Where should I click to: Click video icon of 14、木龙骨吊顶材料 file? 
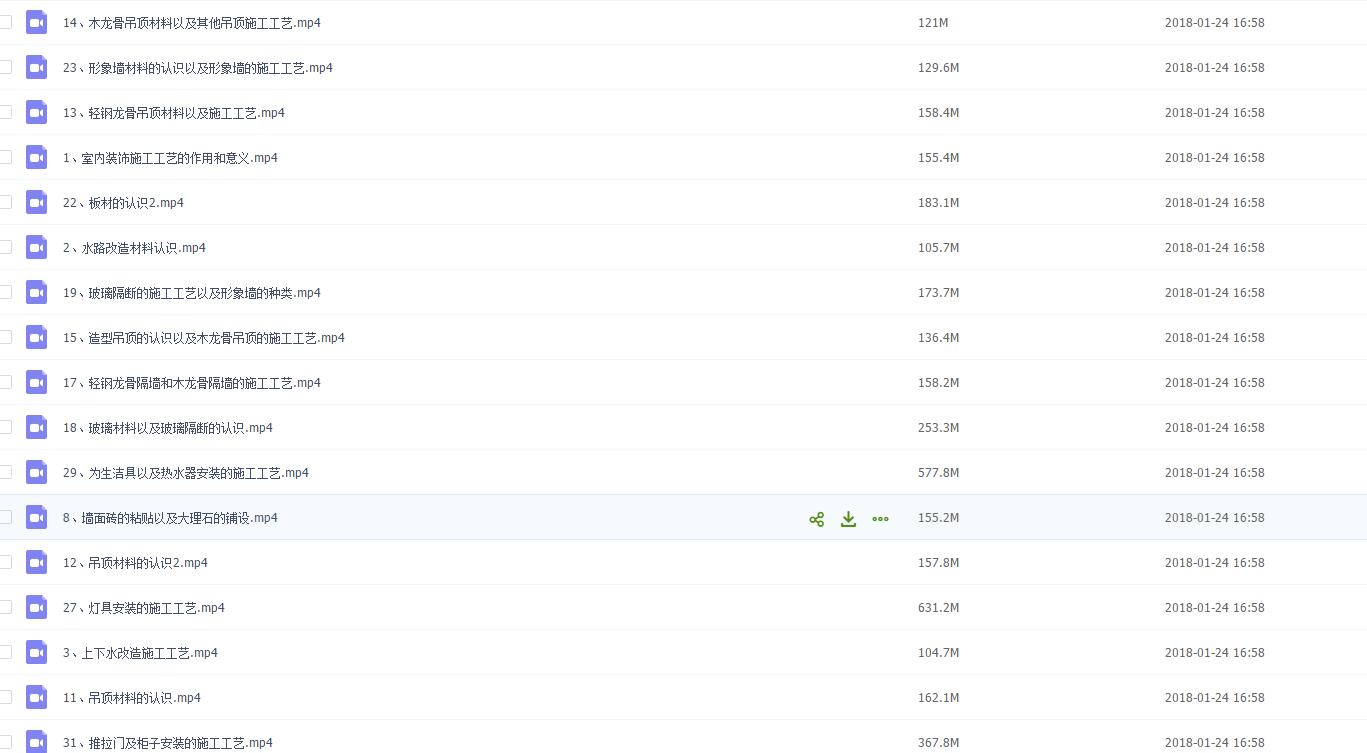point(37,22)
